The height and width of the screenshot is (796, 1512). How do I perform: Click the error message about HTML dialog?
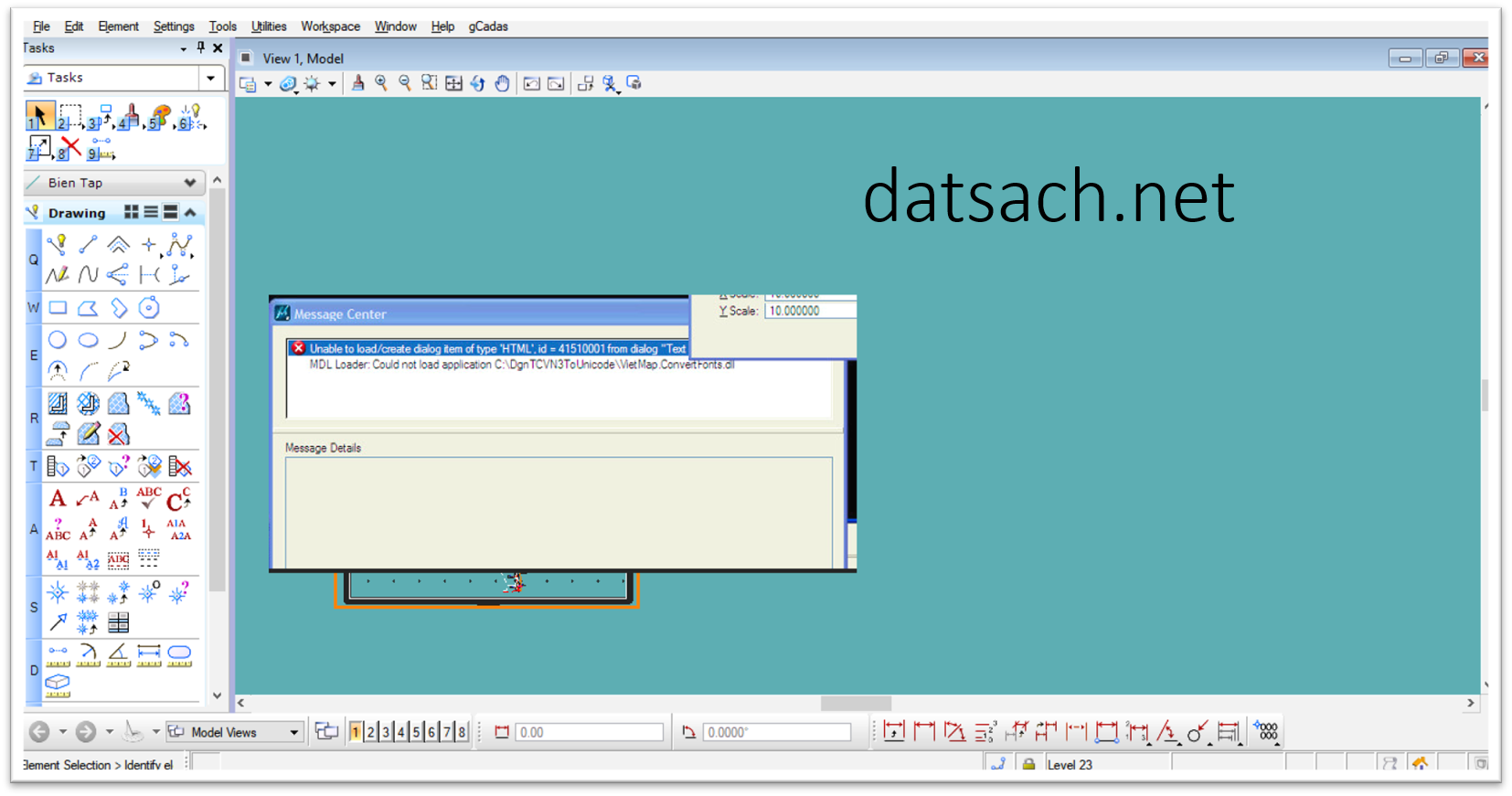tap(494, 348)
